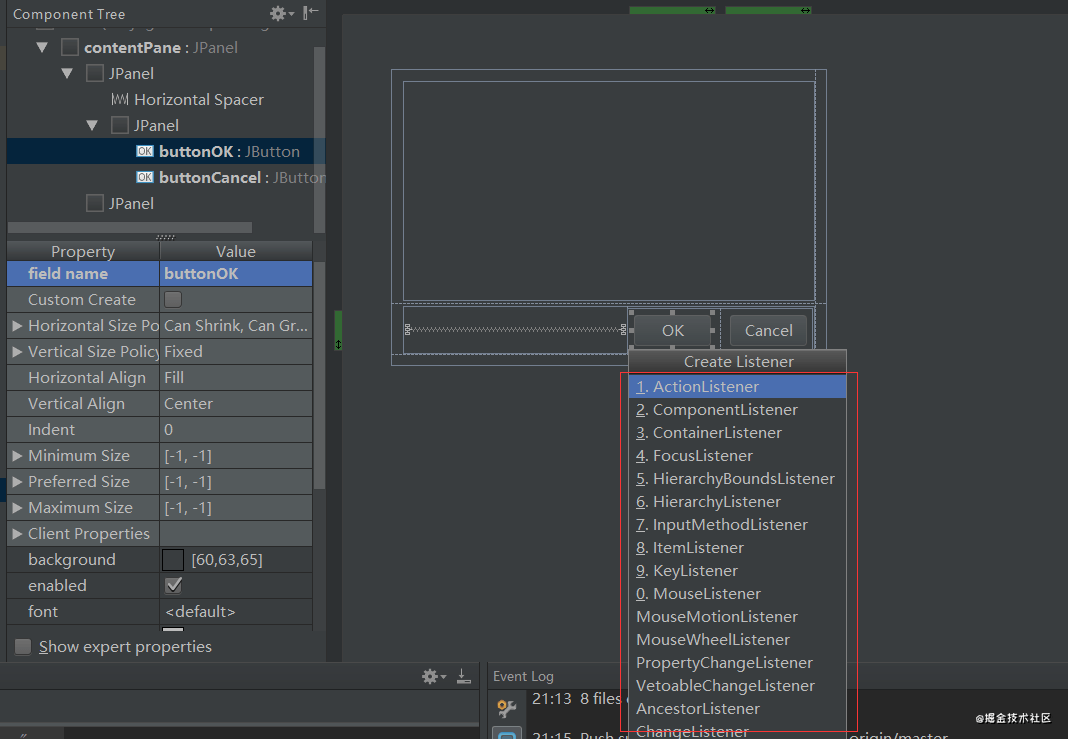Choose HierarchyListener from the popup
This screenshot has height=739, width=1068.
[x=737, y=502]
